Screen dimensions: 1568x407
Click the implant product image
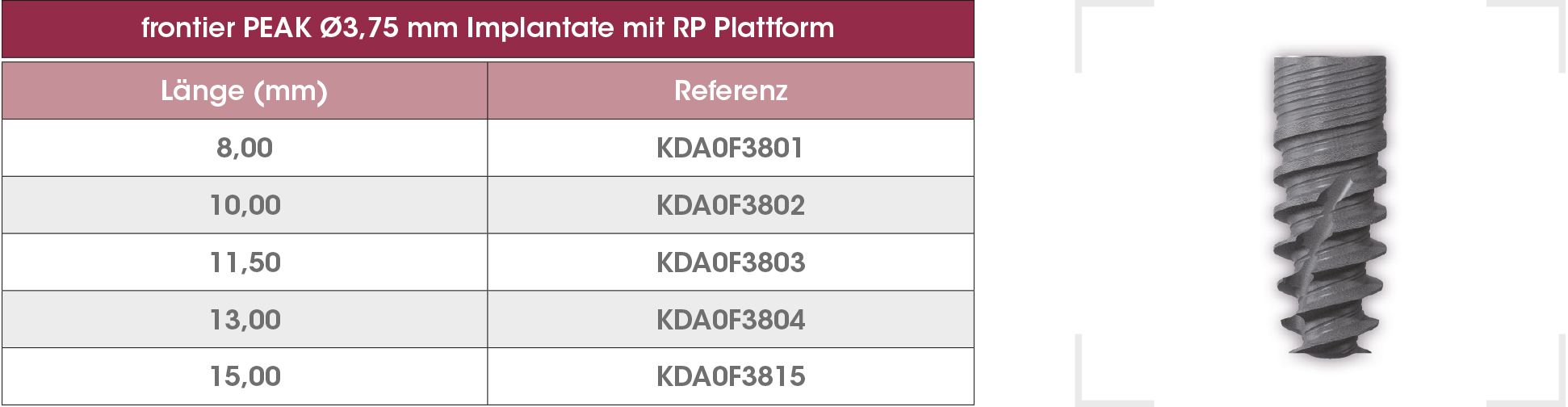tap(1330, 206)
